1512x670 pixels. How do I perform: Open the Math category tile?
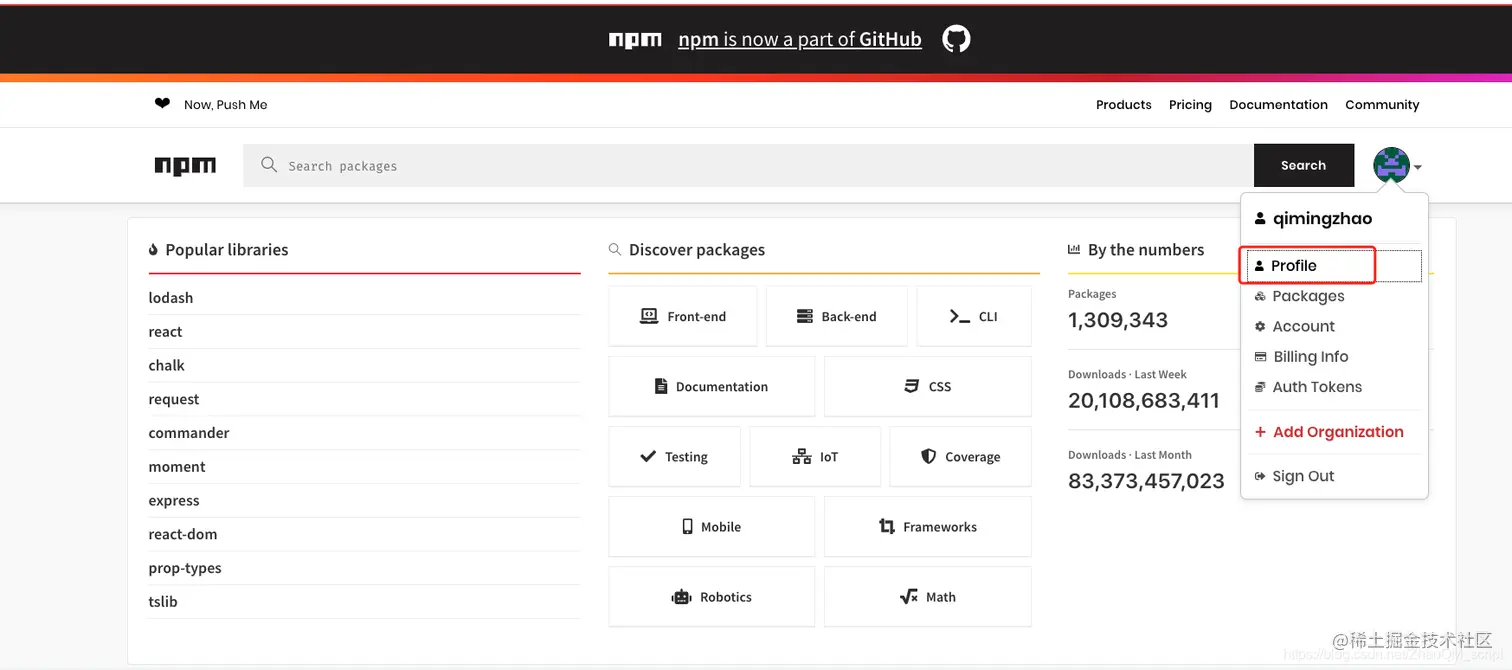click(927, 597)
